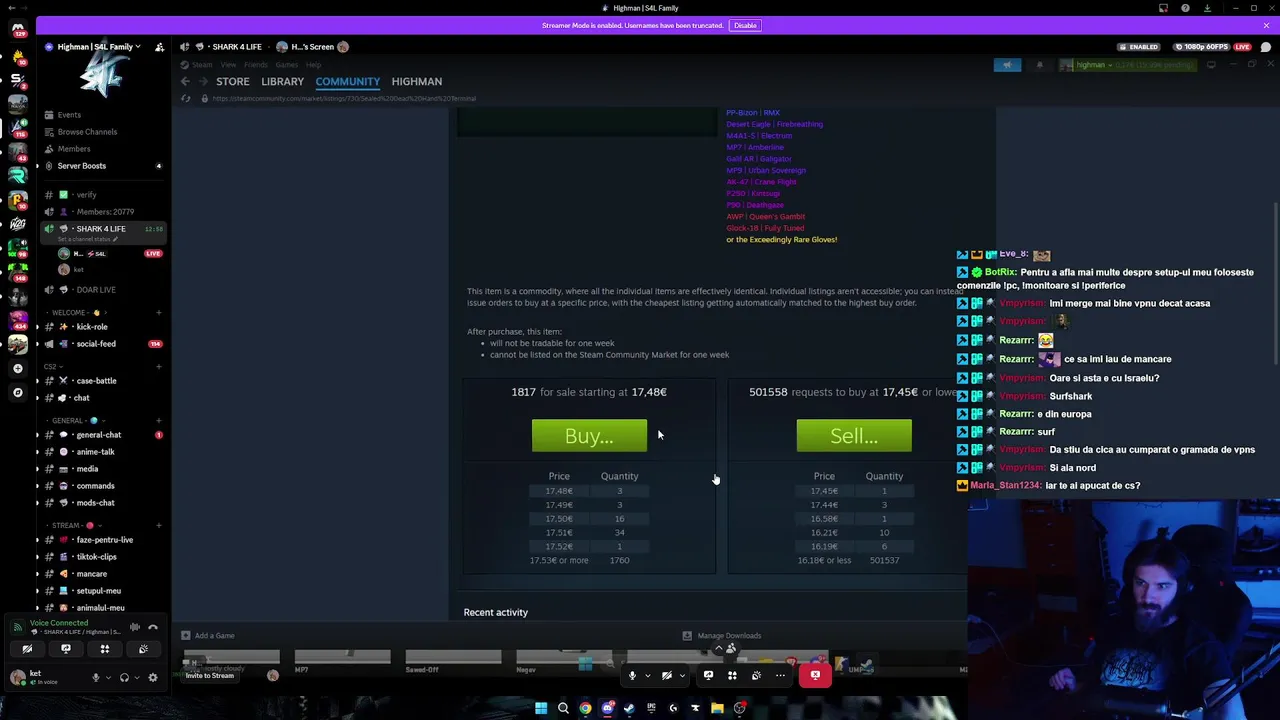Open Steam from the taskbar
The image size is (1280, 720).
629,708
